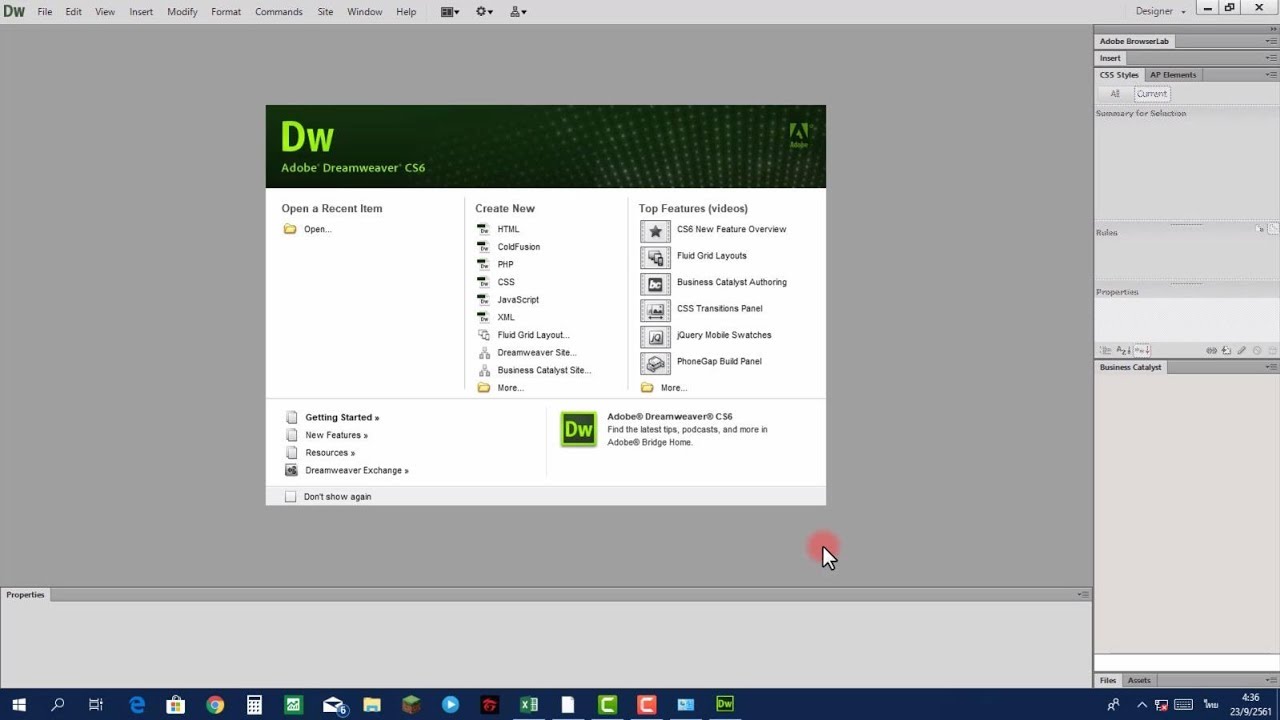The height and width of the screenshot is (720, 1280).
Task: Open the Site management icon dropdown
Action: click(x=518, y=12)
